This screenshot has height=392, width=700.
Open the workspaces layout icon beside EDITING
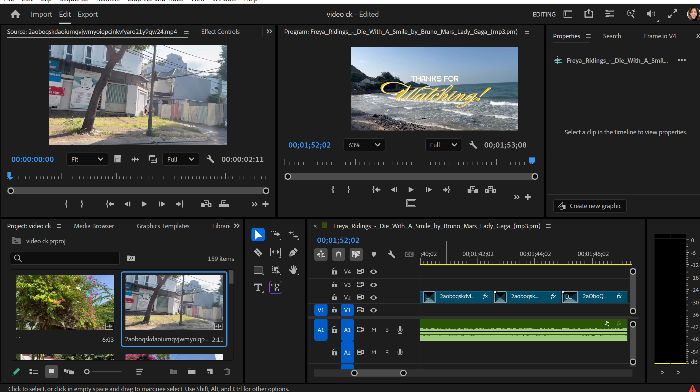click(568, 14)
